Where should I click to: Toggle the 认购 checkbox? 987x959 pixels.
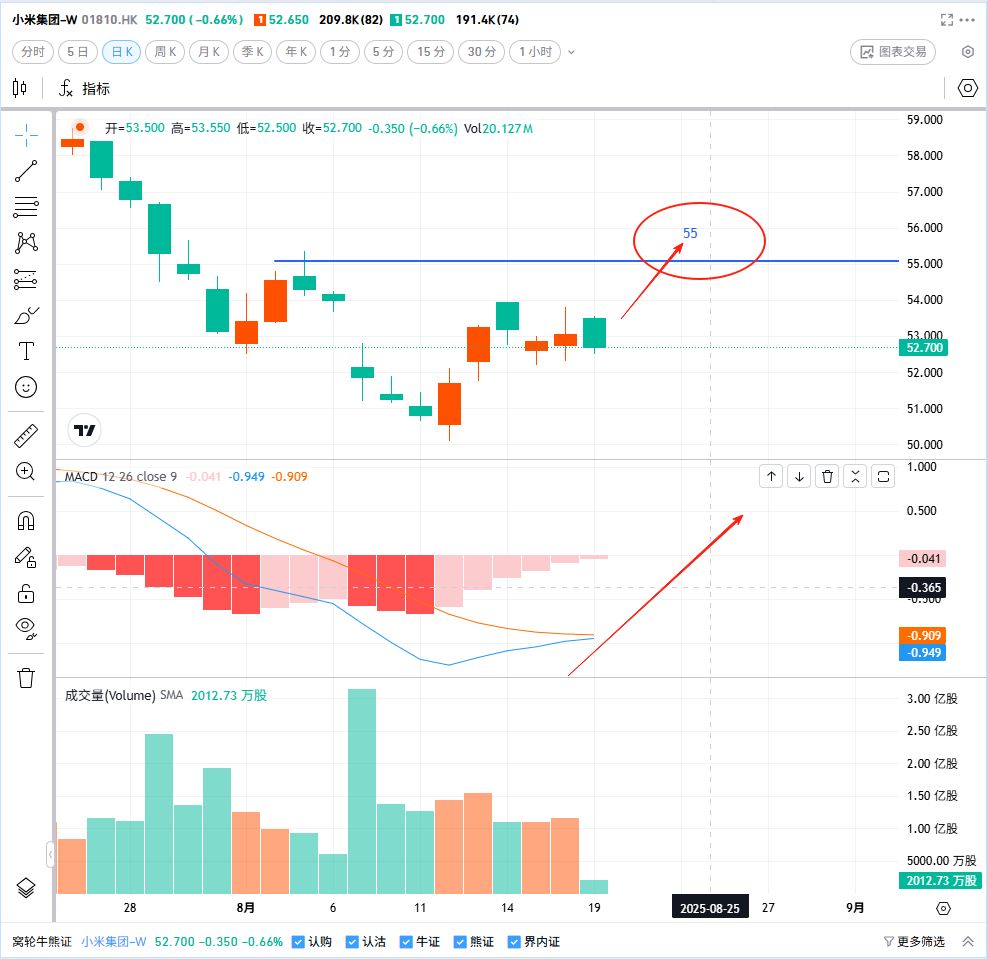[x=298, y=942]
